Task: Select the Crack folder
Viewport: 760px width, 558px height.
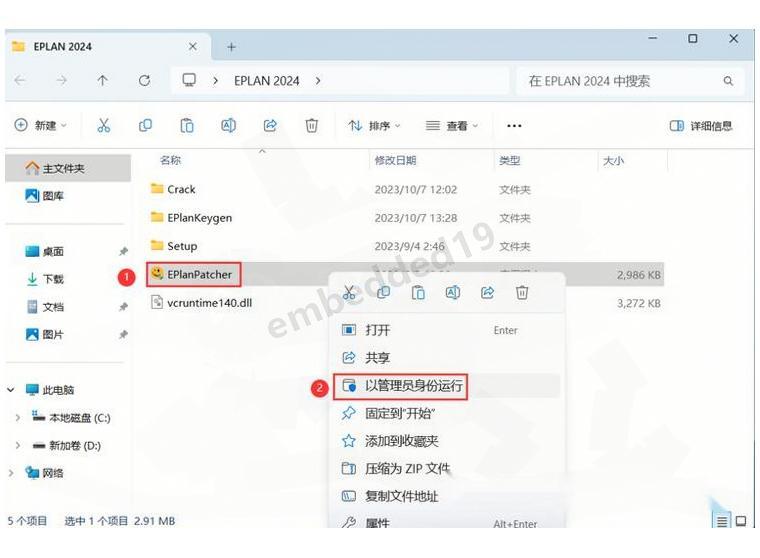Action: click(173, 189)
